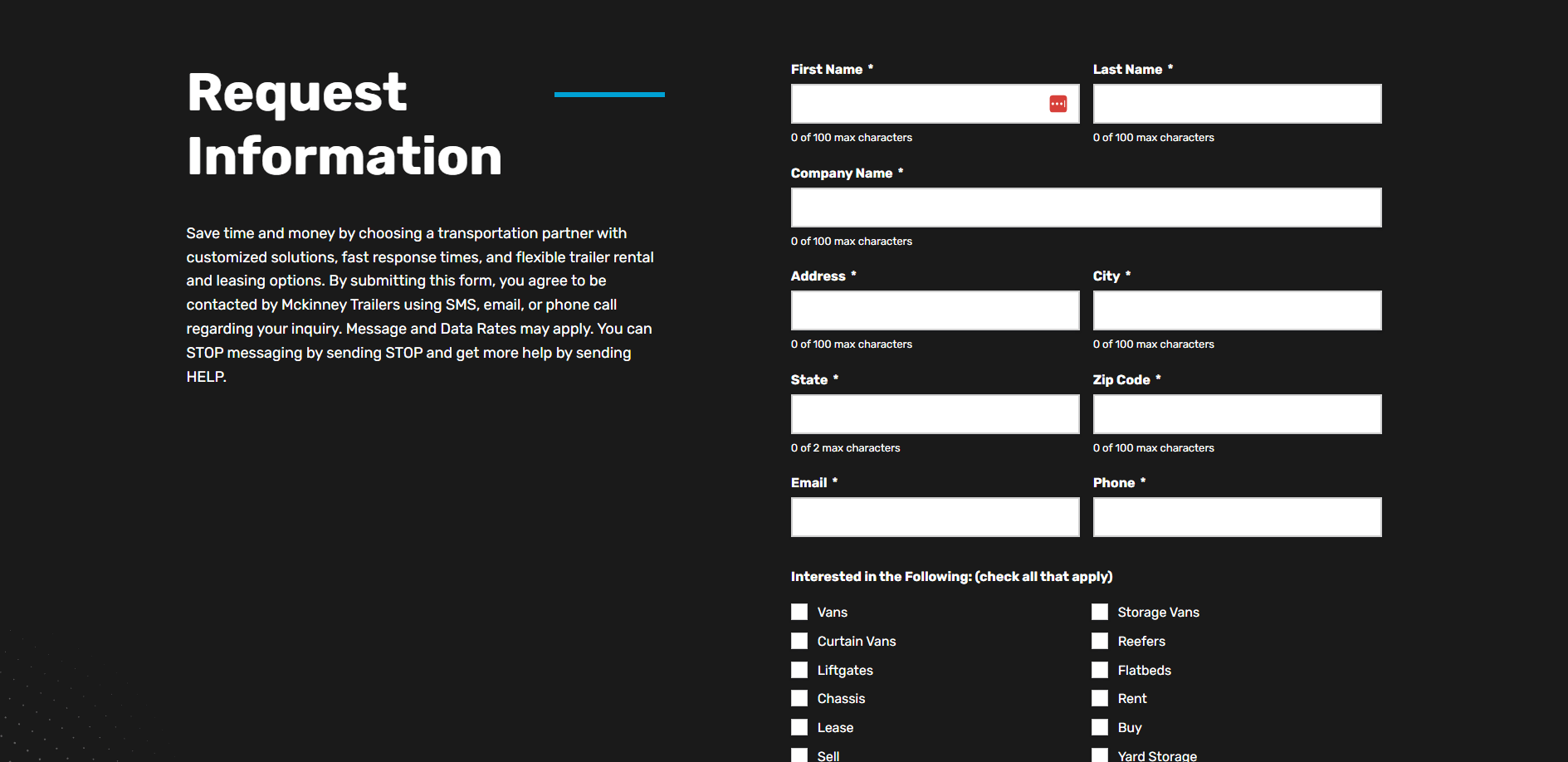Check the Vans checkbox
Image resolution: width=1568 pixels, height=762 pixels.
[x=799, y=612]
